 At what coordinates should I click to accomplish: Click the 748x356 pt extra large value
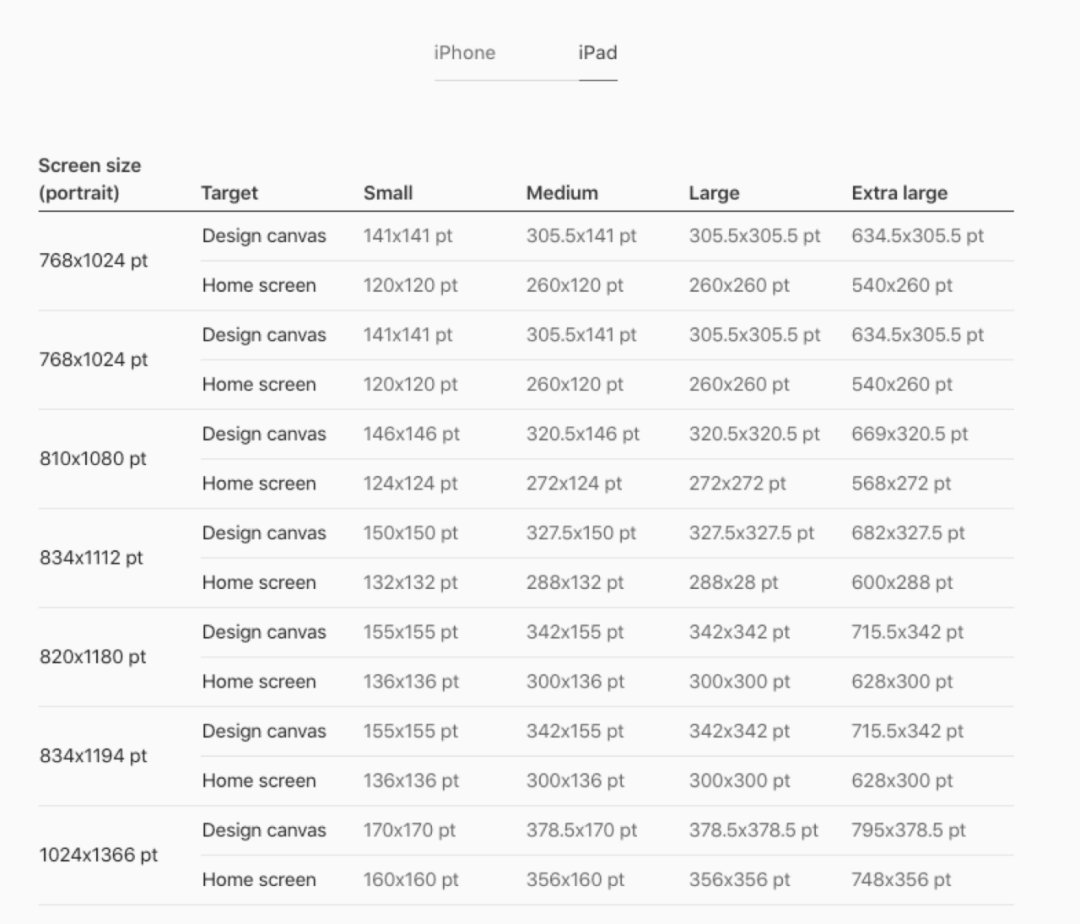(x=901, y=880)
